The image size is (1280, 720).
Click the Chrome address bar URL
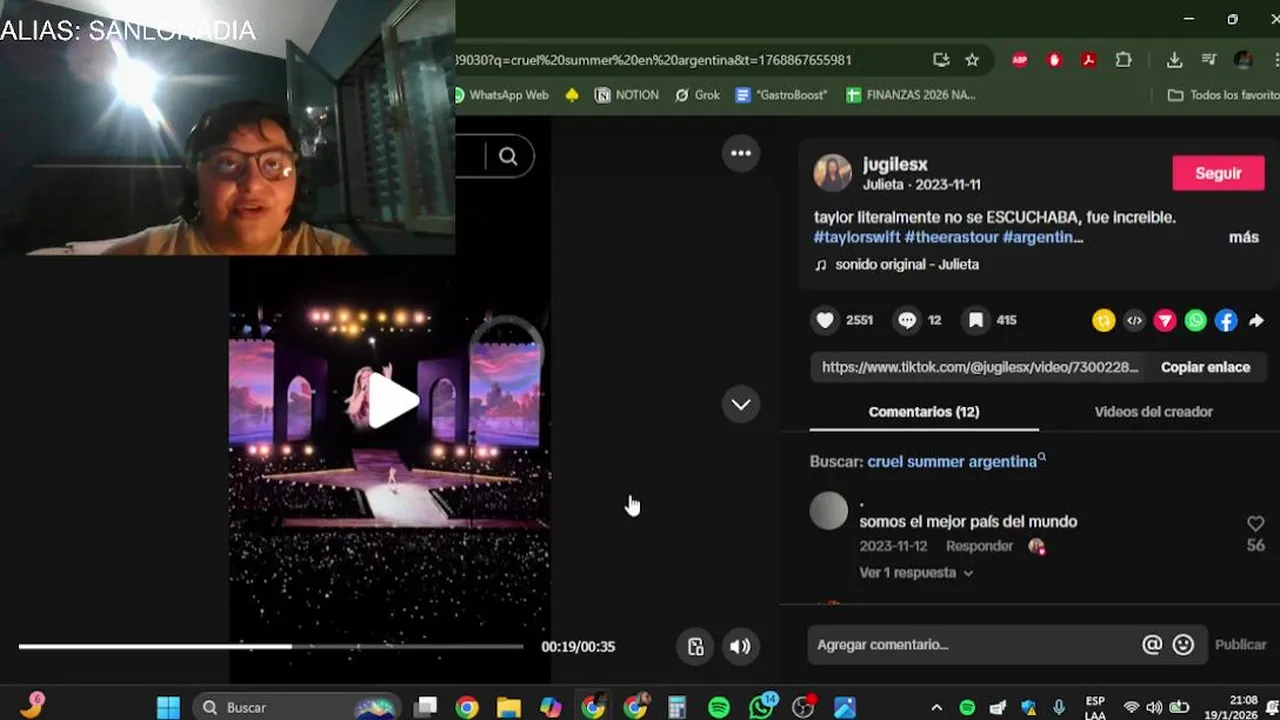pos(654,60)
